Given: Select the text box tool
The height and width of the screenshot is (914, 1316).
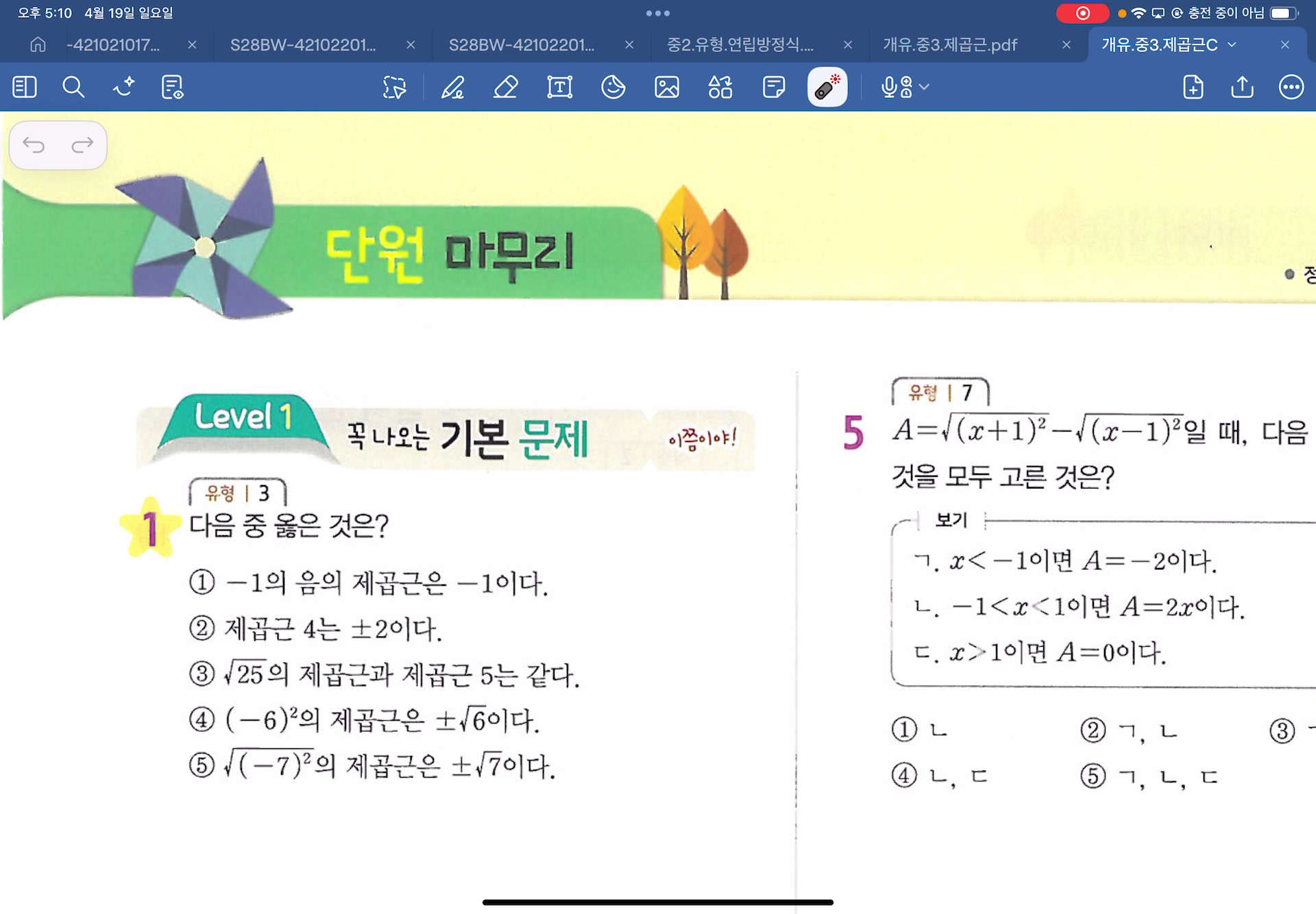Looking at the screenshot, I should (560, 87).
